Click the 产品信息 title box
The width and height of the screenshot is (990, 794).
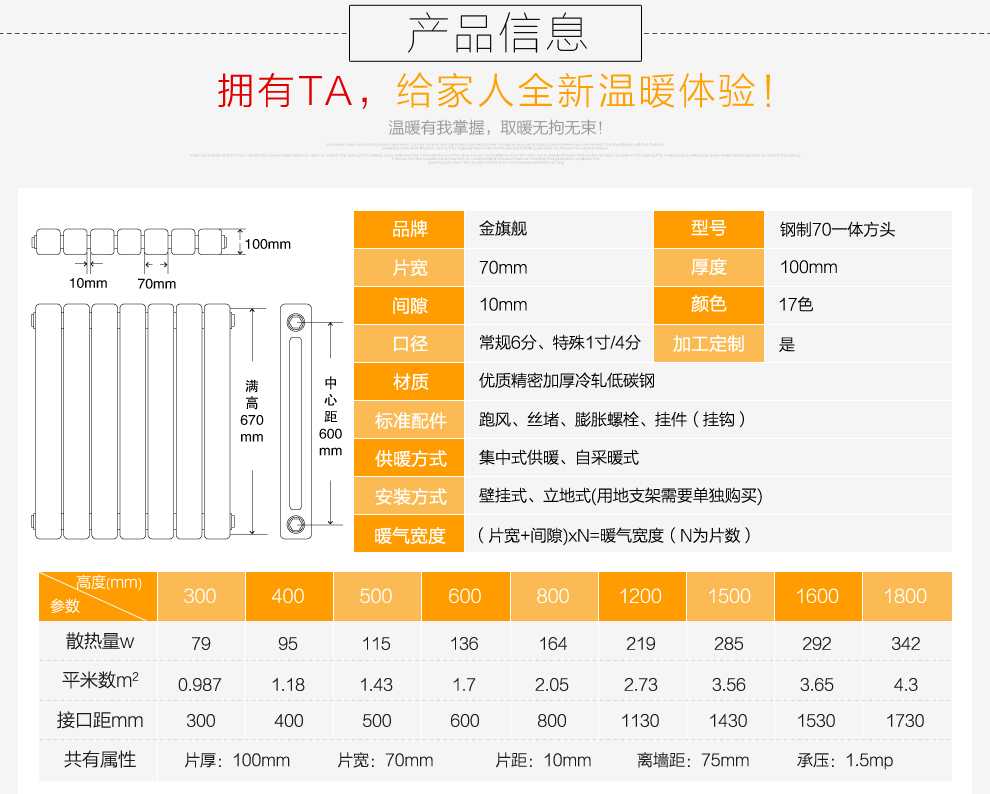pyautogui.click(x=495, y=32)
